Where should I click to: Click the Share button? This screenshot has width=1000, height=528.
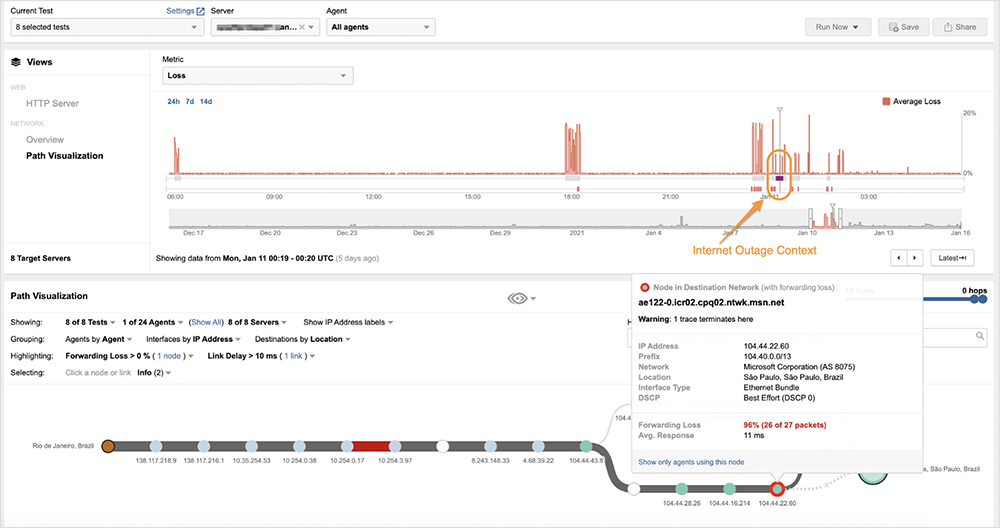click(x=959, y=27)
